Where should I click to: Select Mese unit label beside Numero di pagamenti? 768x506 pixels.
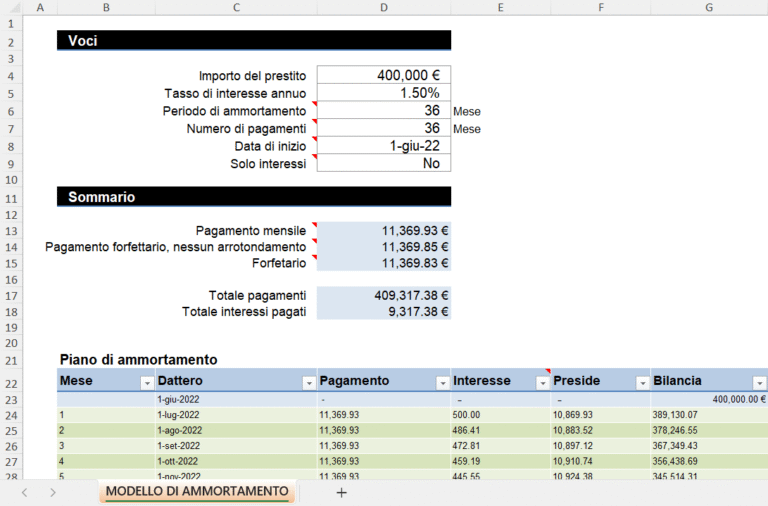(467, 129)
